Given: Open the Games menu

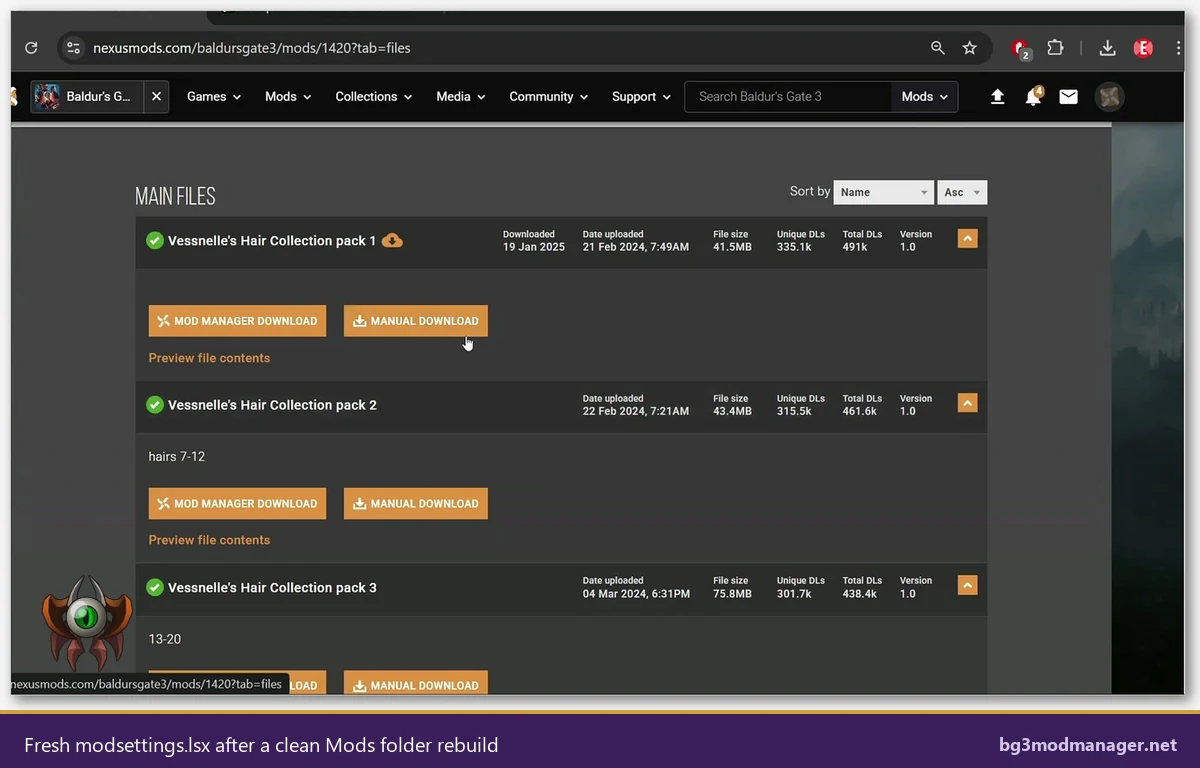Looking at the screenshot, I should point(214,97).
